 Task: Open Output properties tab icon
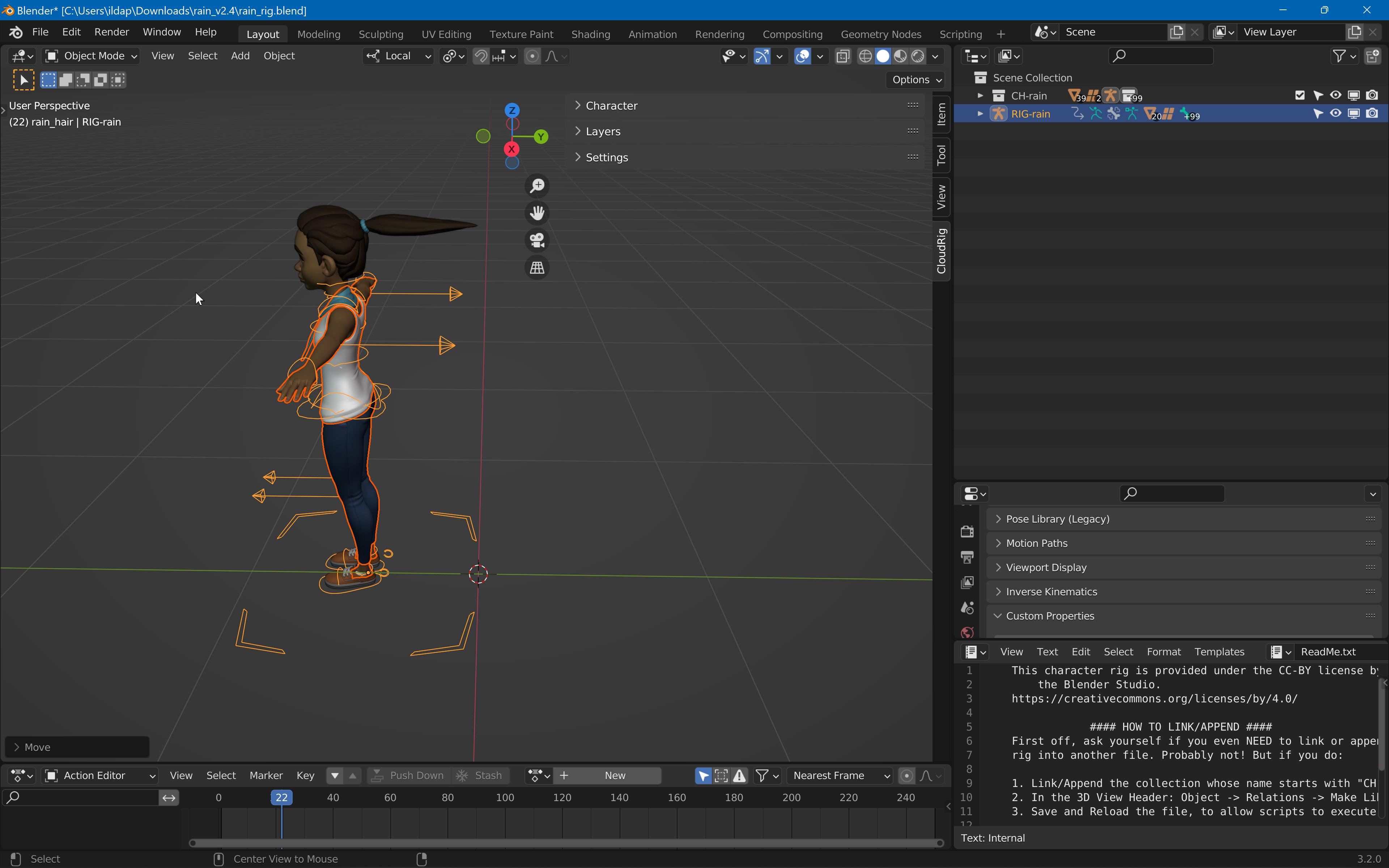click(967, 557)
